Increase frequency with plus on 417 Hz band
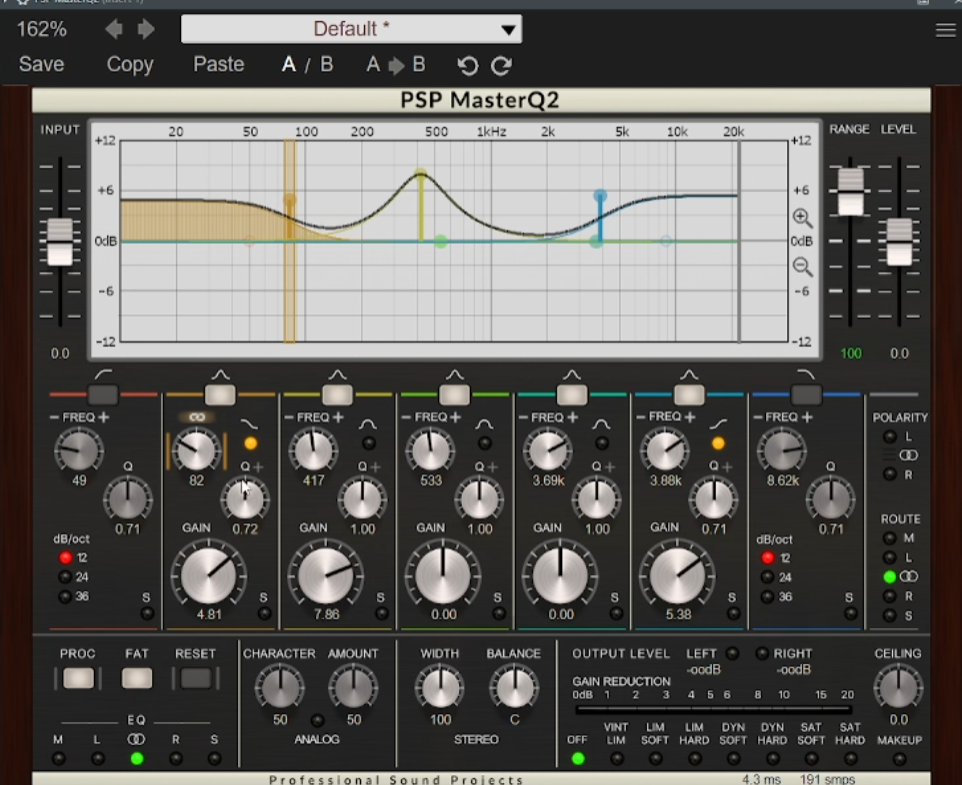962x785 pixels. click(337, 418)
